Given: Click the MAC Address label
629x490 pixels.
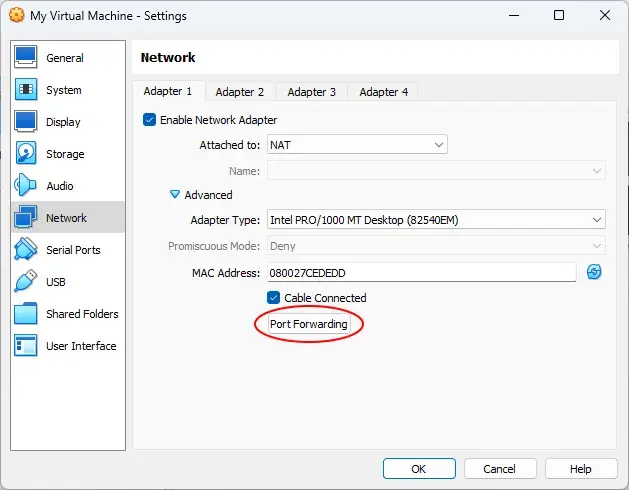Looking at the screenshot, I should (x=226, y=273).
